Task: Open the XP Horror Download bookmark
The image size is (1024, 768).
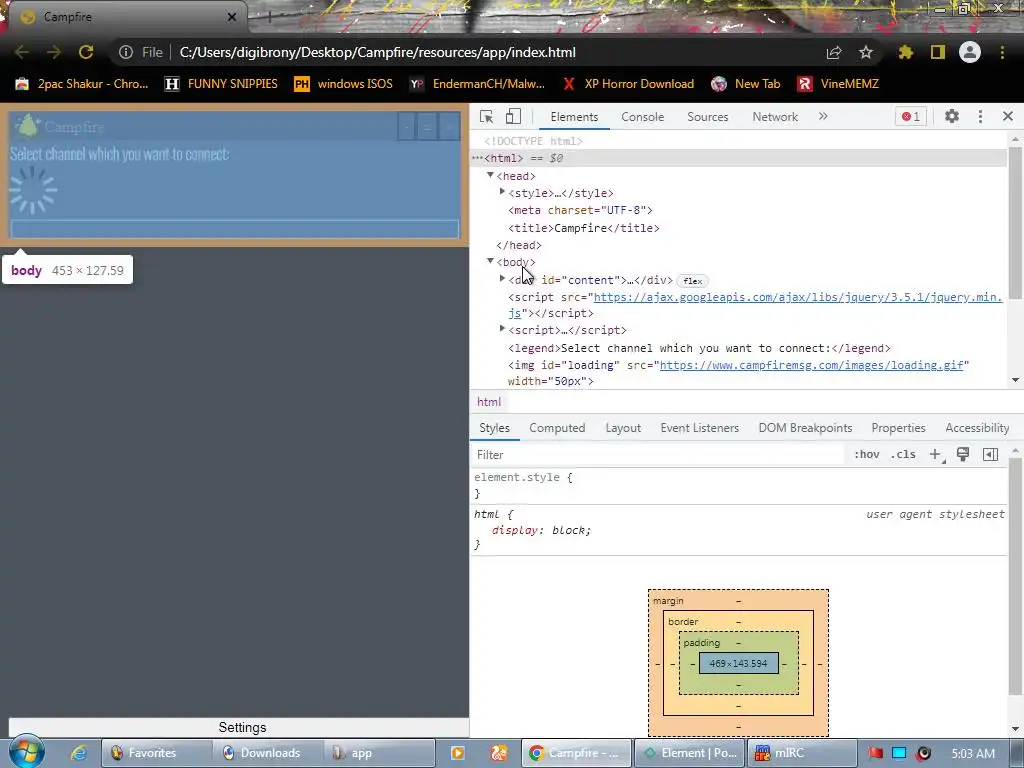Action: coord(628,84)
